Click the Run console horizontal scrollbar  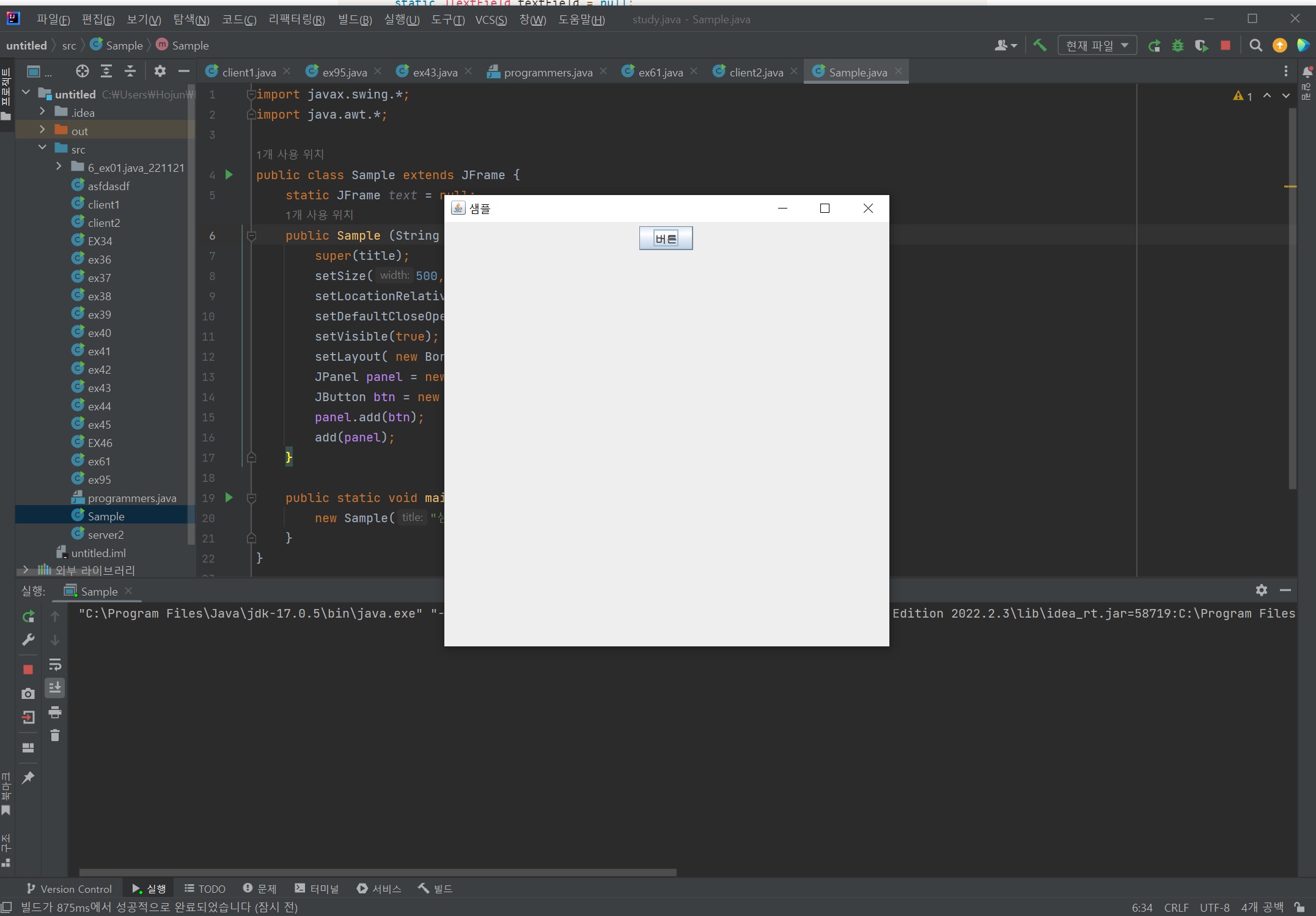pos(378,872)
